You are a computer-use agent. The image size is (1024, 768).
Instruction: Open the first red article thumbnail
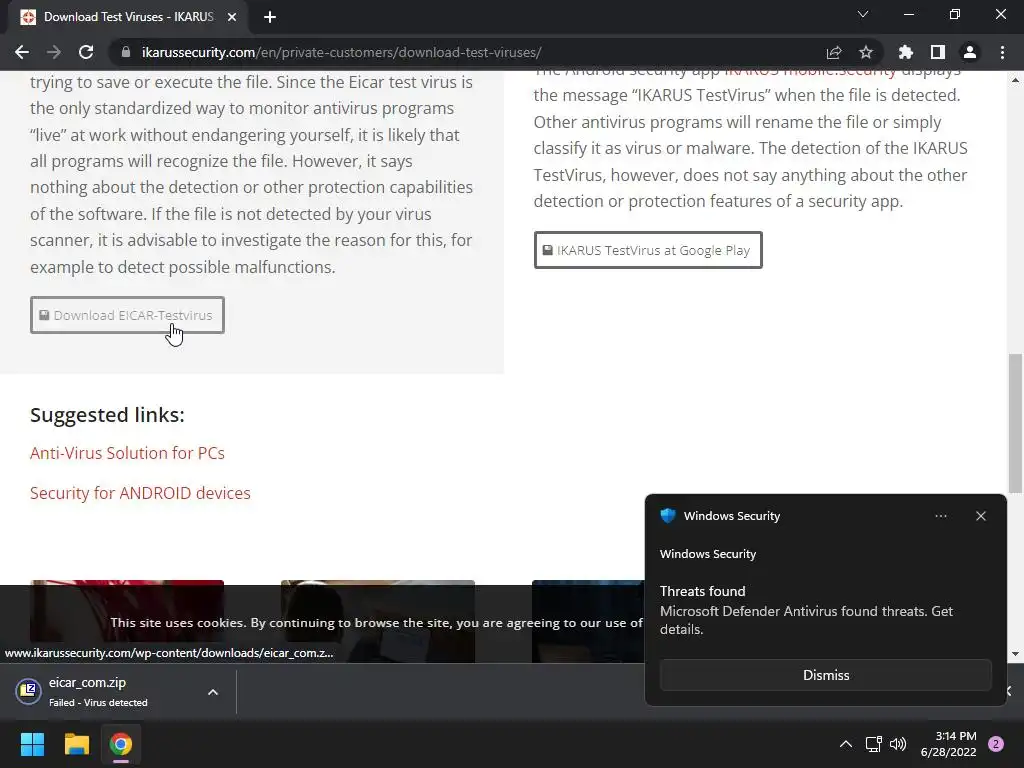point(127,612)
